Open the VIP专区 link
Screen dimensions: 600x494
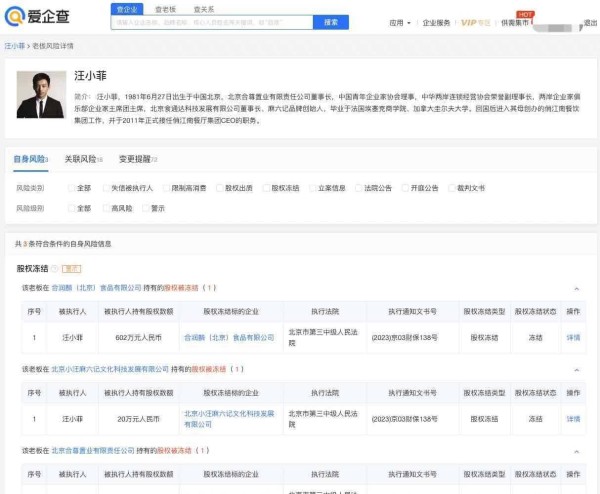point(475,23)
